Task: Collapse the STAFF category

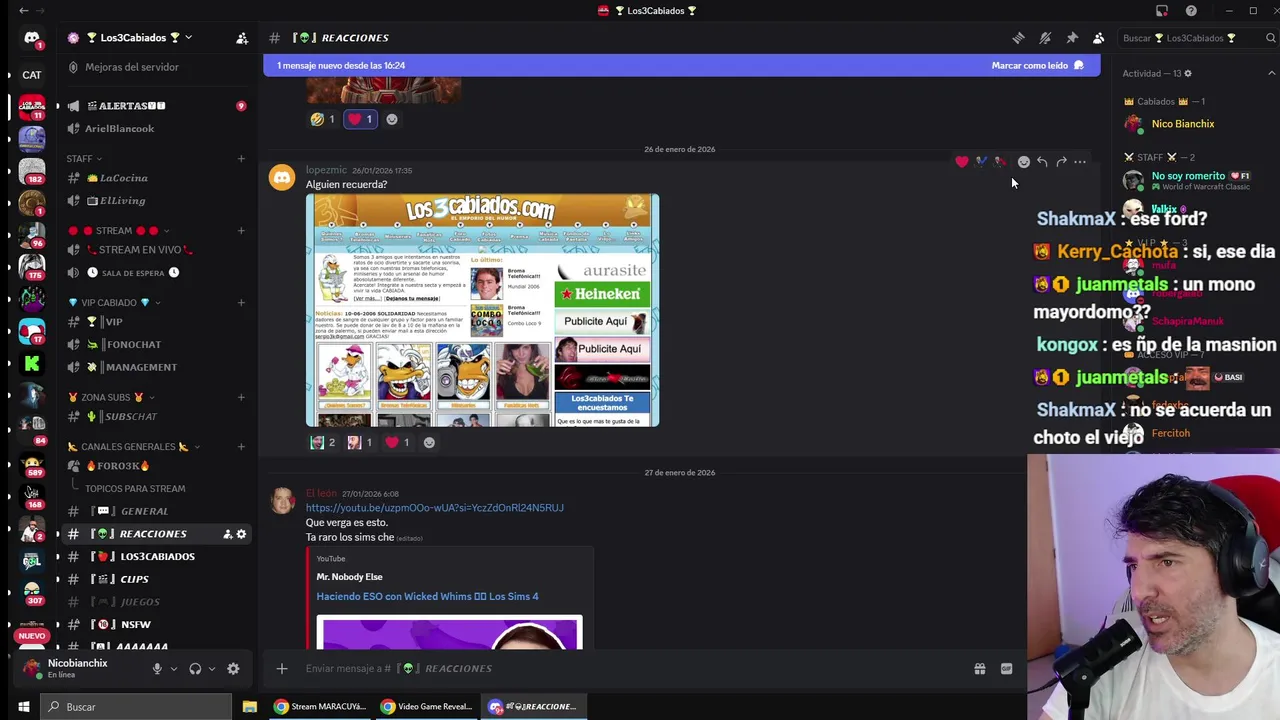Action: point(84,159)
